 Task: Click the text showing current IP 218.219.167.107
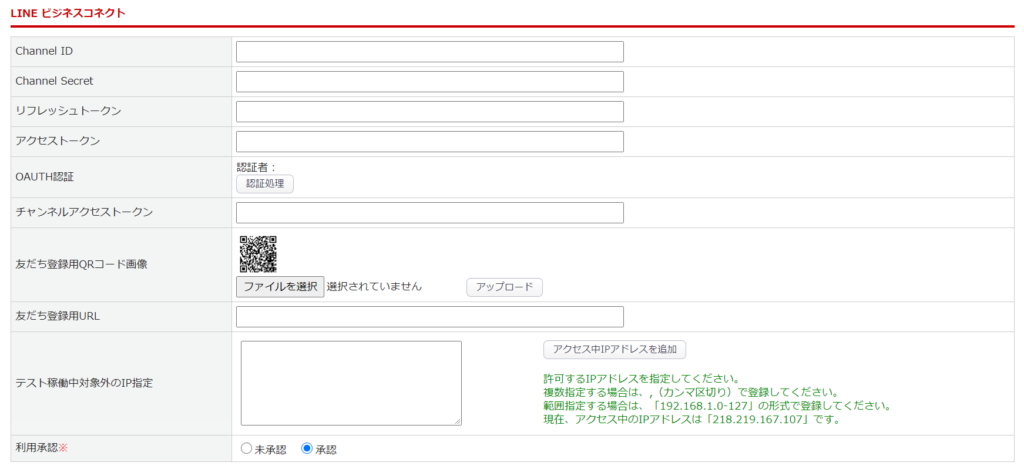691,419
